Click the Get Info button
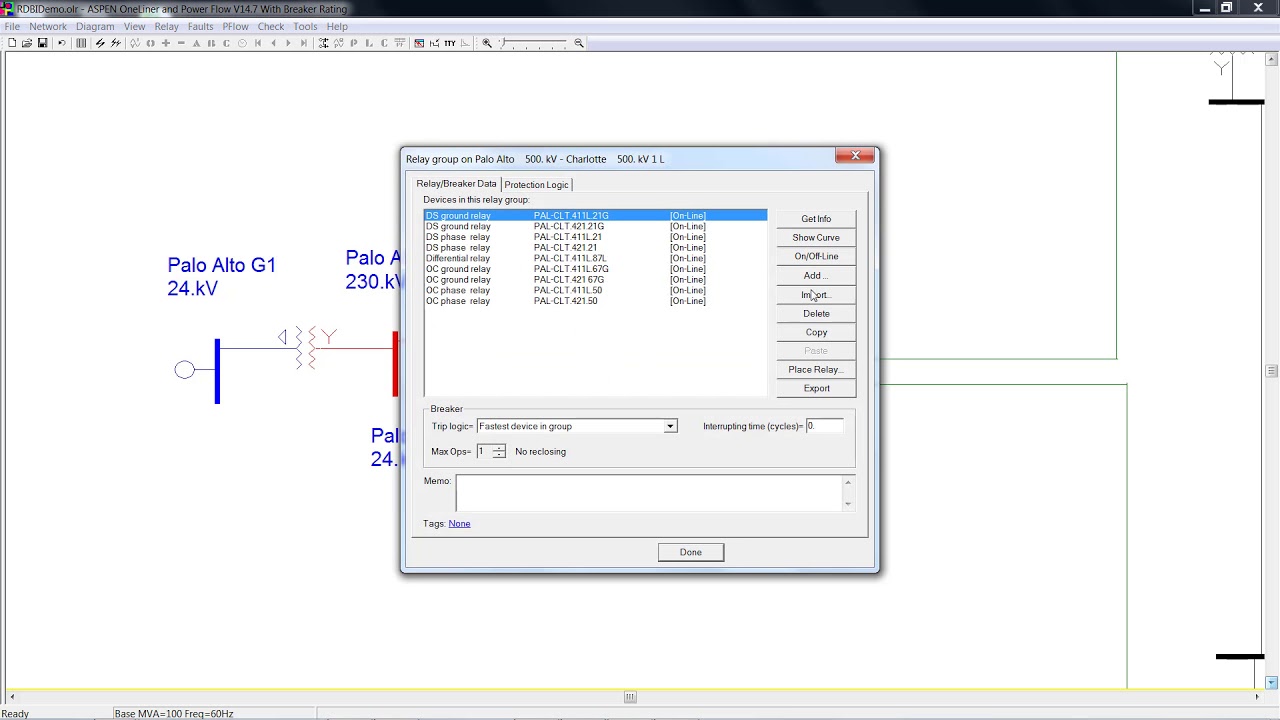This screenshot has width=1280, height=720. (816, 219)
